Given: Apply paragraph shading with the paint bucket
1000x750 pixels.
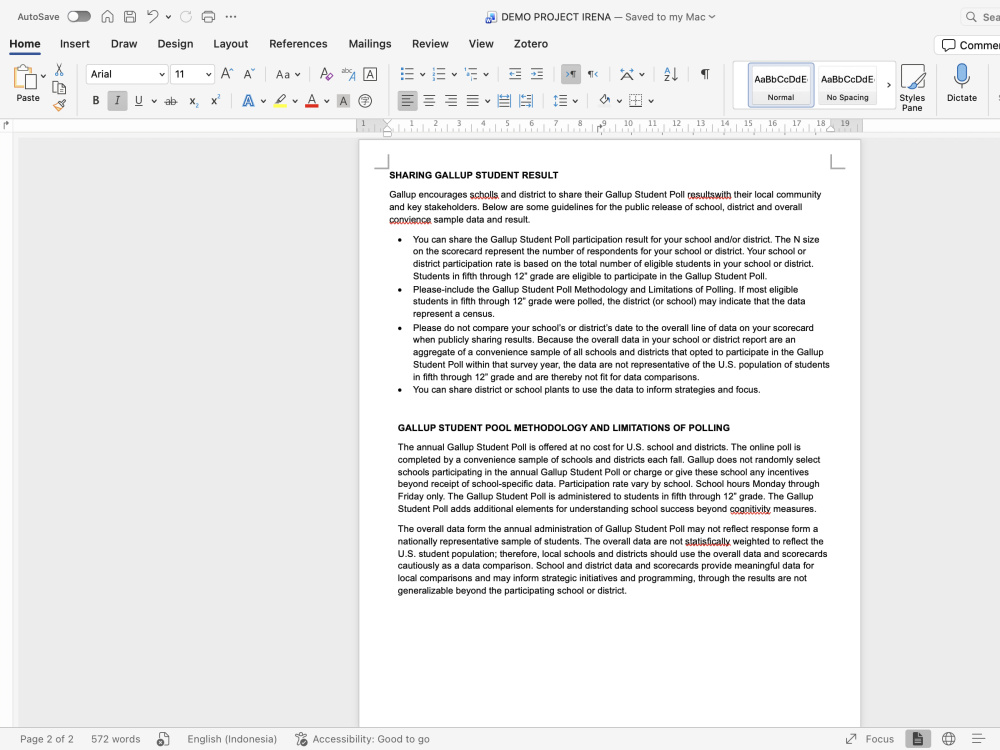Looking at the screenshot, I should point(605,101).
